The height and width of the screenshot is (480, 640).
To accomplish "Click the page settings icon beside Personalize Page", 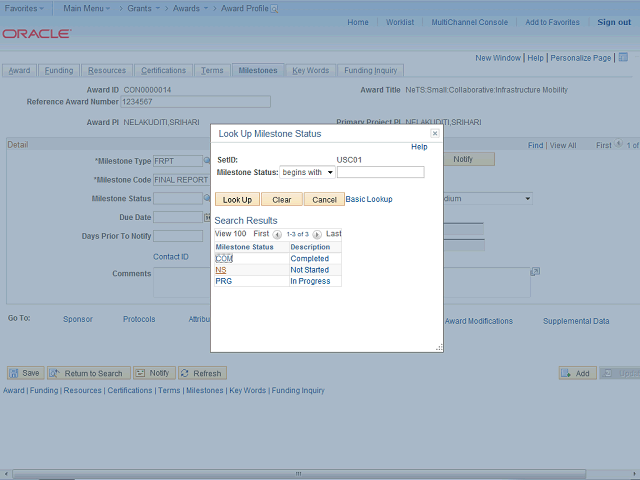I will (623, 57).
